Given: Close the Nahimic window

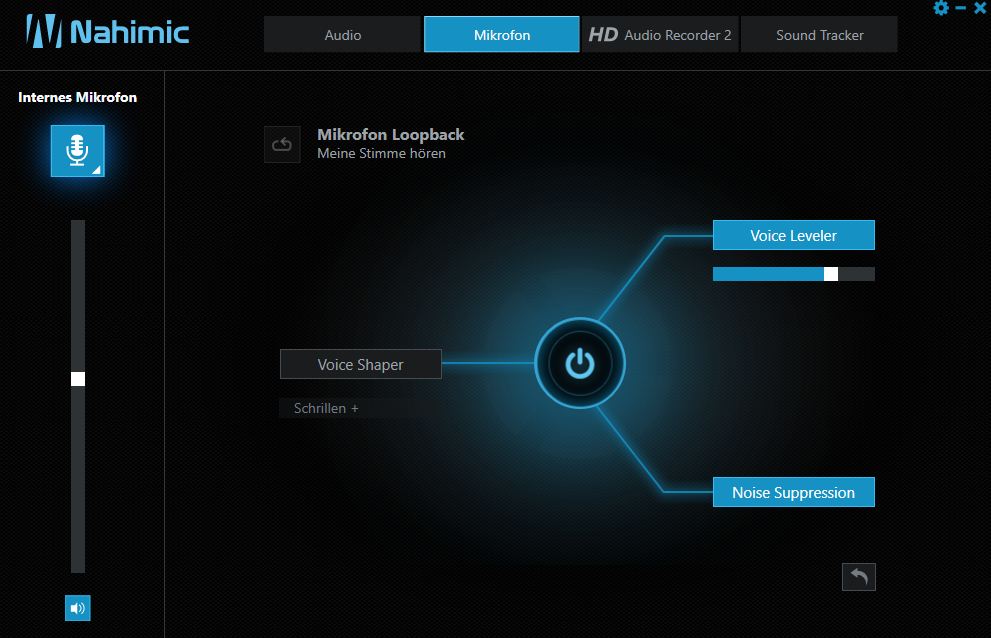Looking at the screenshot, I should 980,8.
